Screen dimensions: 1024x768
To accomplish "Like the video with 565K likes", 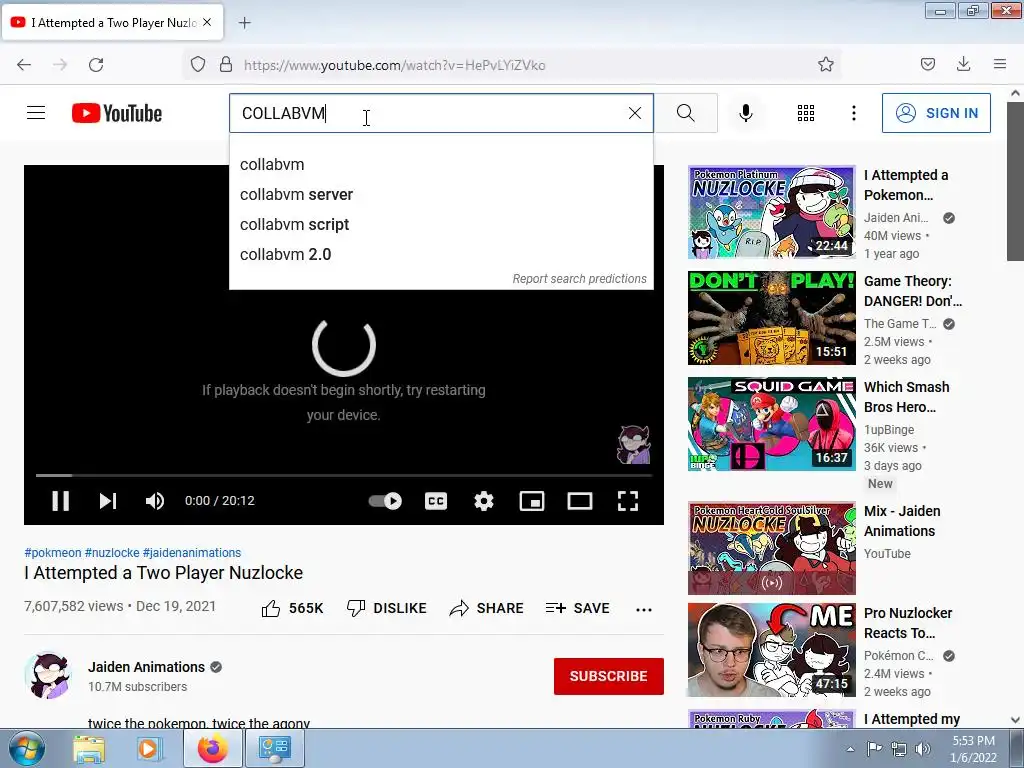I will click(292, 608).
